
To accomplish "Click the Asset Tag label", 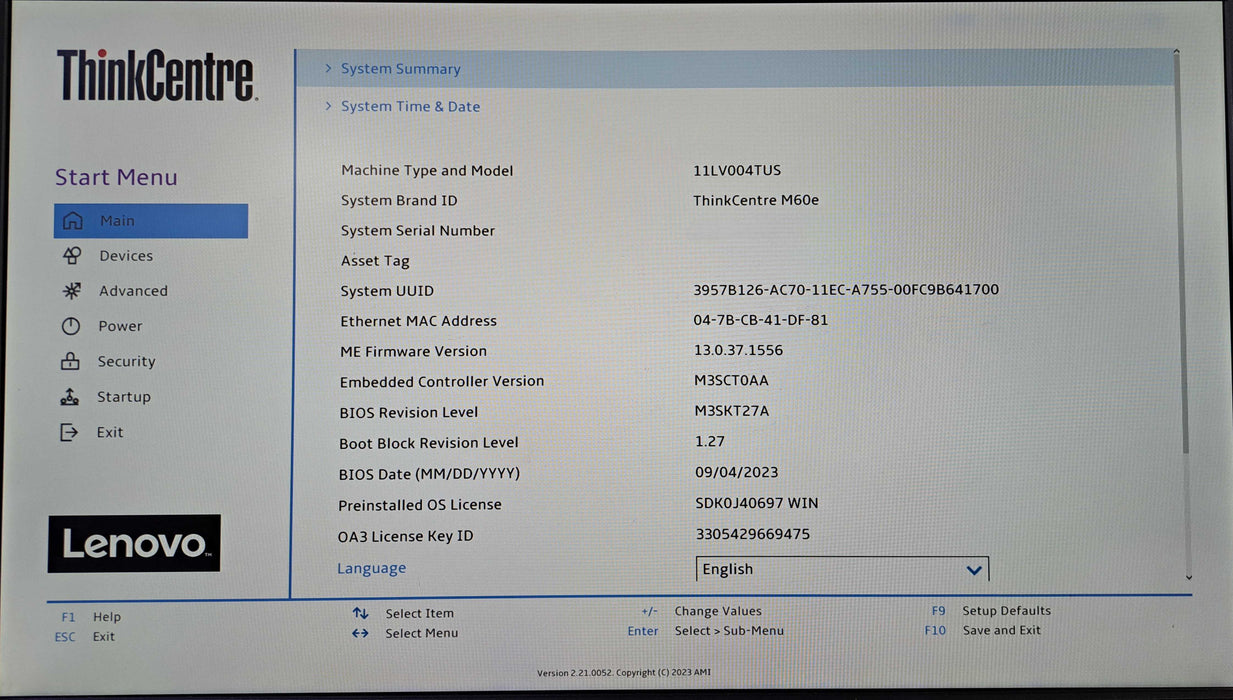I will pyautogui.click(x=375, y=261).
